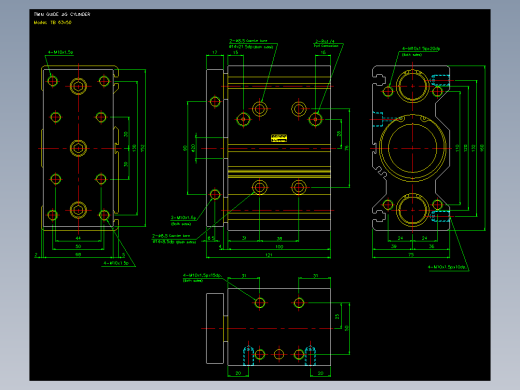Click the 121 overall length dimension
The image size is (520, 390).
(x=269, y=255)
